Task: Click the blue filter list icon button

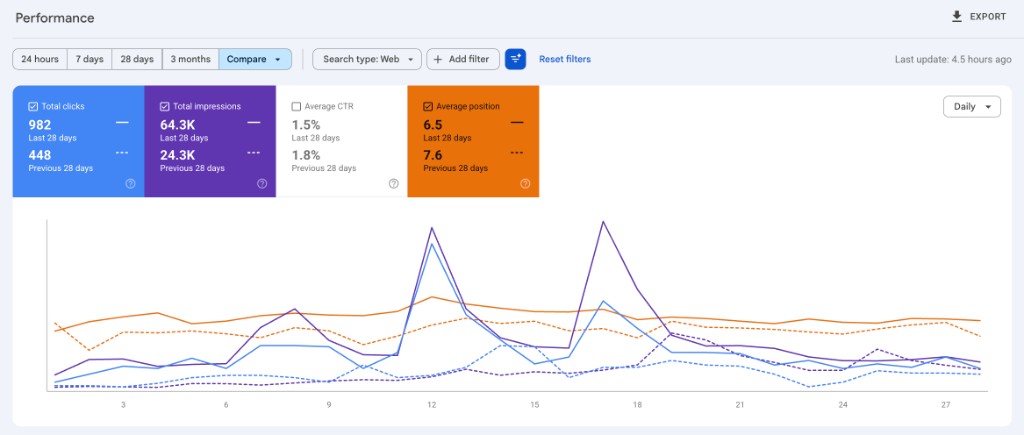Action: pos(515,59)
